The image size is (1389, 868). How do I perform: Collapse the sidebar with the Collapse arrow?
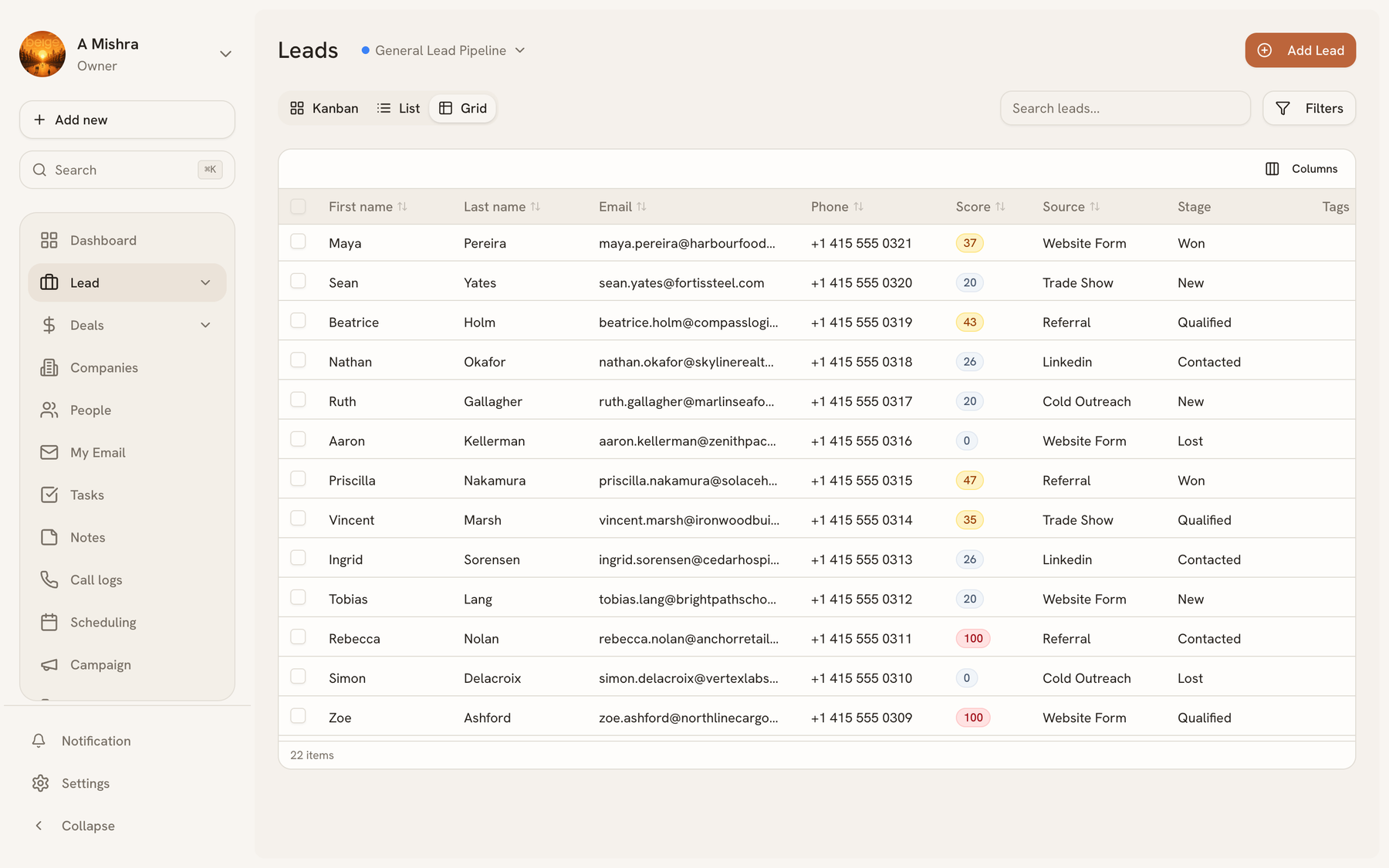[x=39, y=826]
